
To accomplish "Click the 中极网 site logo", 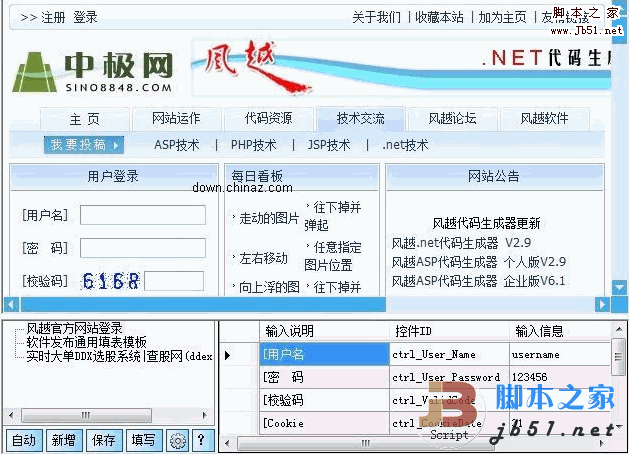I will click(x=93, y=73).
